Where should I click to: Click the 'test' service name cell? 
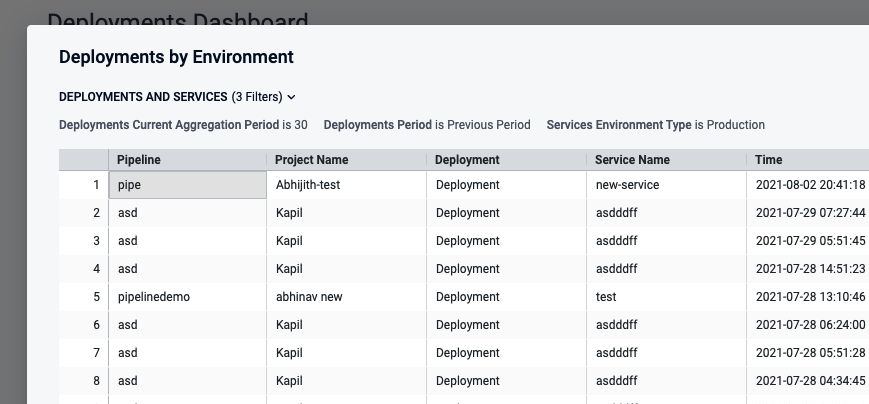click(x=605, y=297)
